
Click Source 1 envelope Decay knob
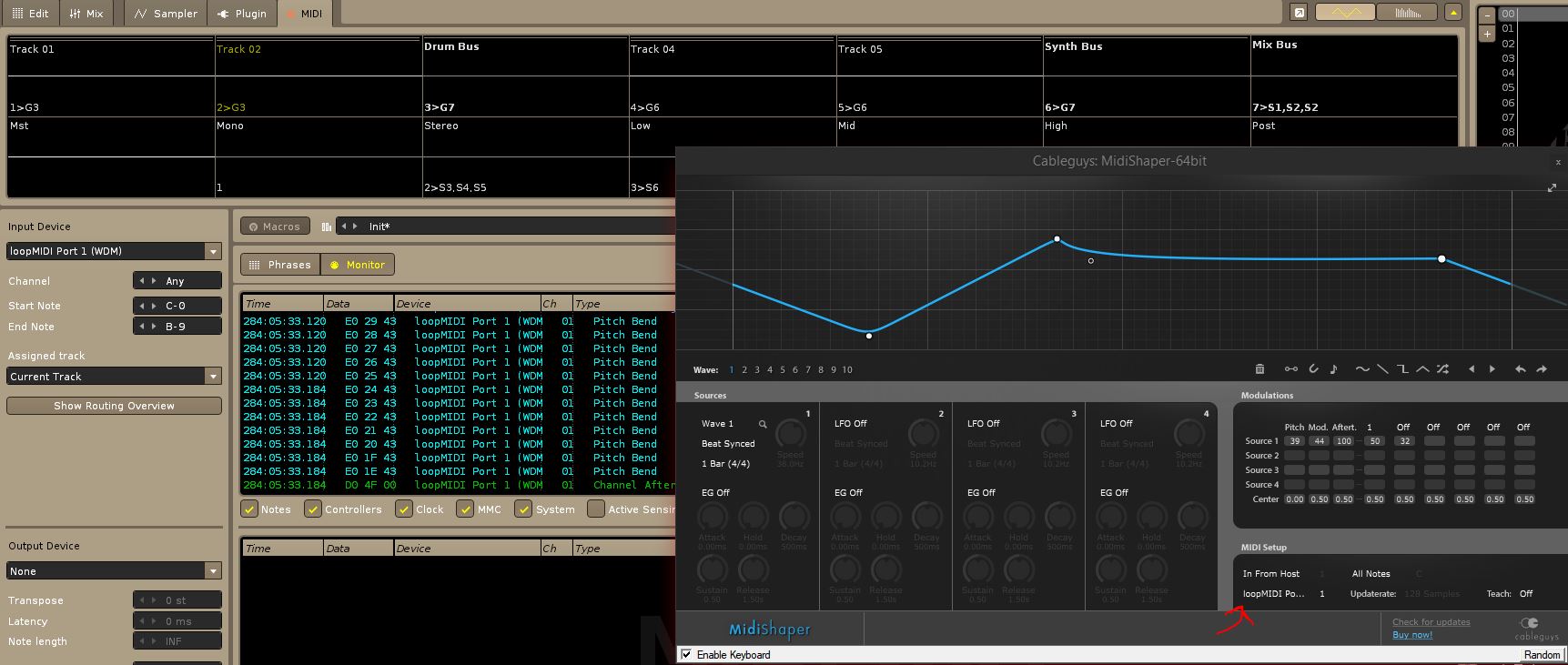pyautogui.click(x=794, y=518)
